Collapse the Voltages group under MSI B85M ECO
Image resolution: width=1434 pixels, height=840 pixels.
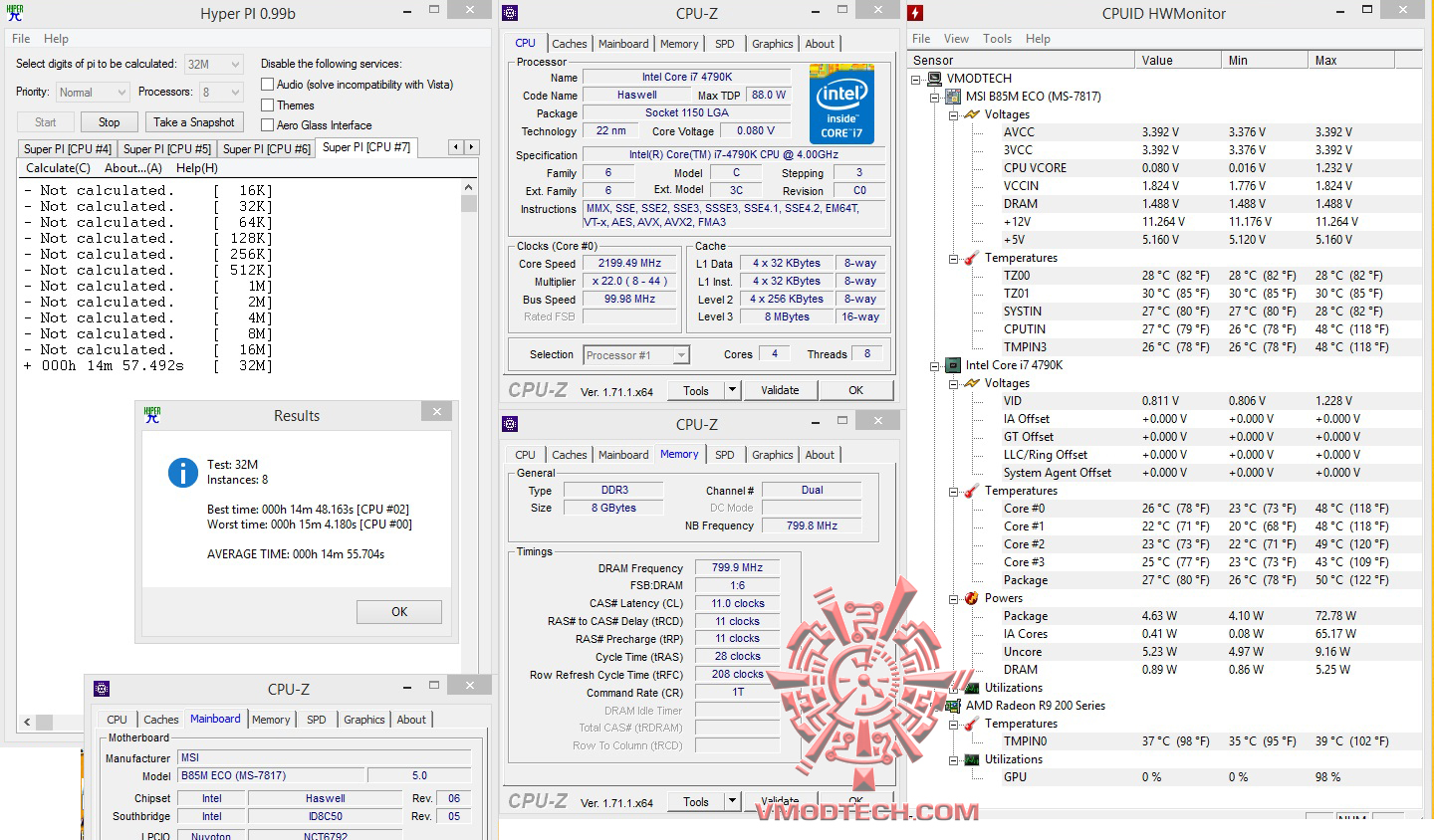point(954,114)
